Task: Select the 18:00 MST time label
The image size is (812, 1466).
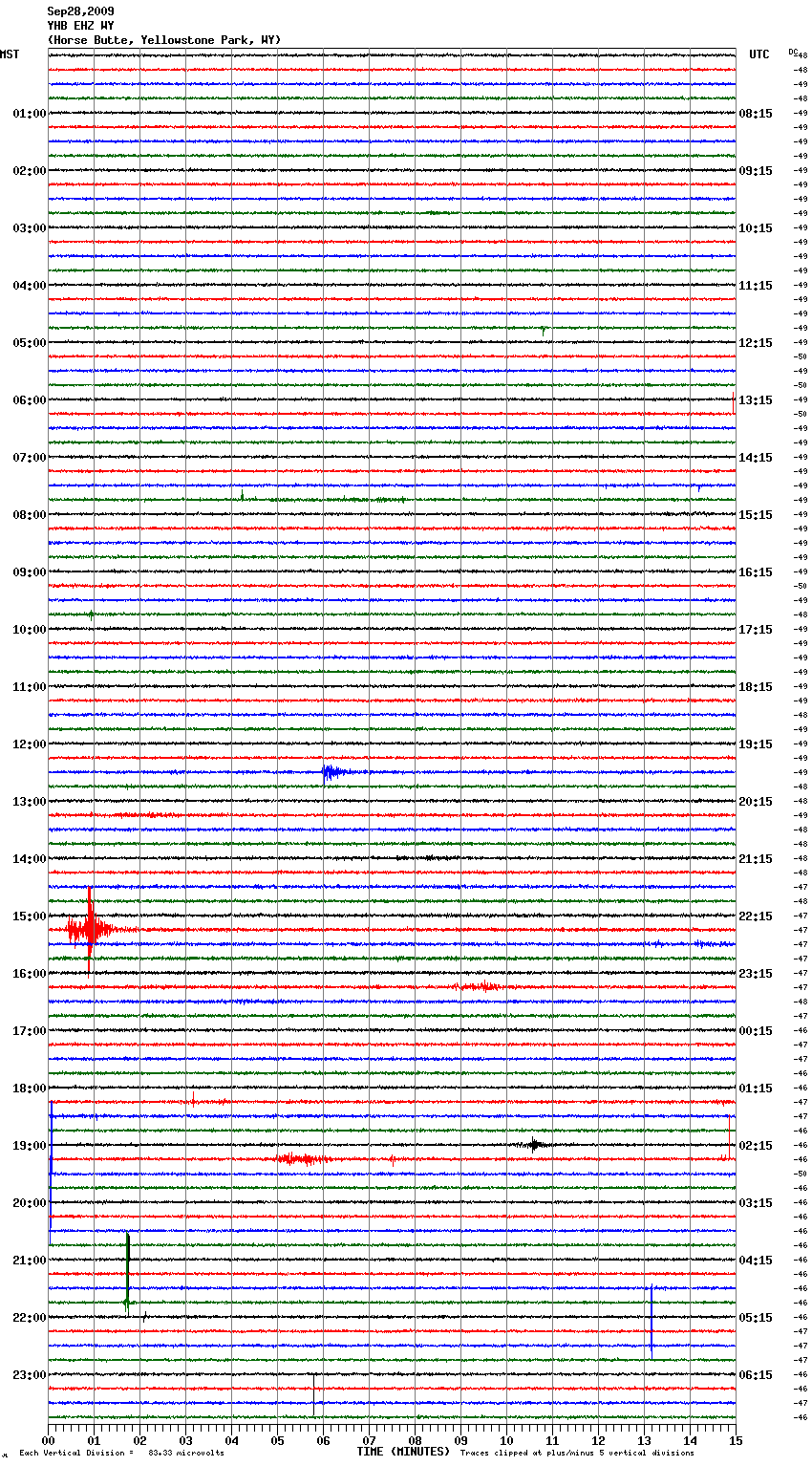Action: 30,1089
